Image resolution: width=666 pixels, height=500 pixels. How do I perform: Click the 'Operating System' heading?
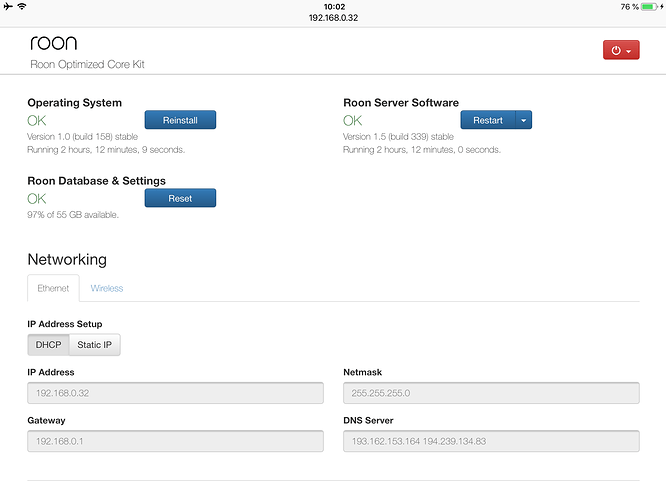[74, 103]
